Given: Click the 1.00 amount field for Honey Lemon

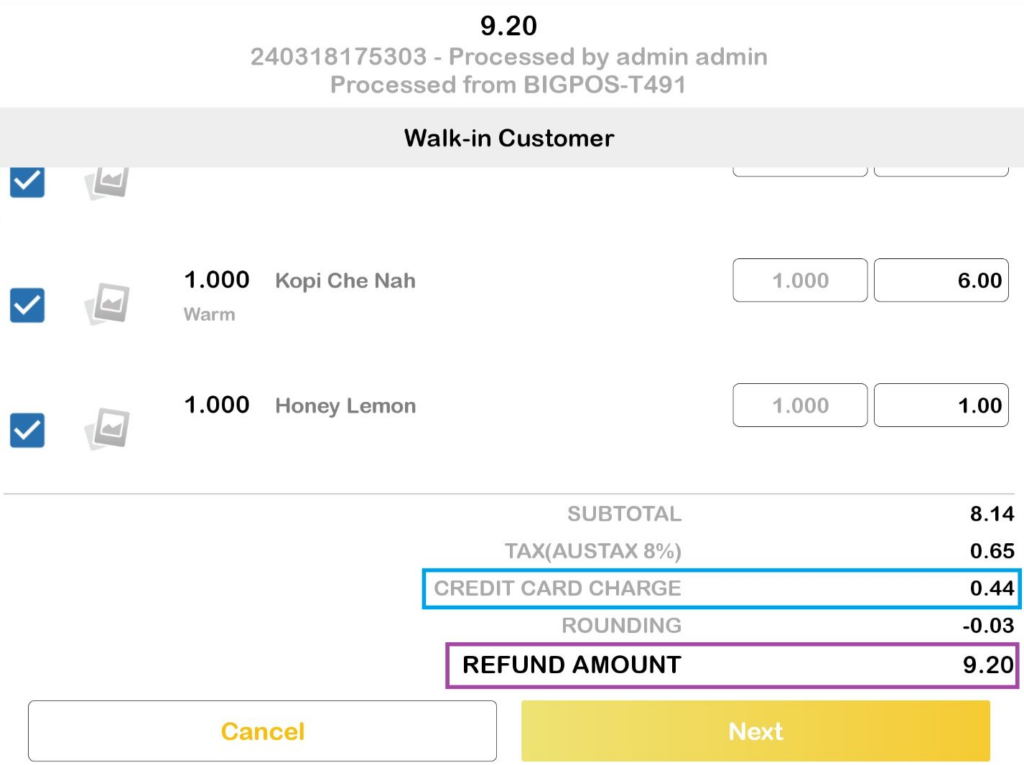Looking at the screenshot, I should (941, 405).
